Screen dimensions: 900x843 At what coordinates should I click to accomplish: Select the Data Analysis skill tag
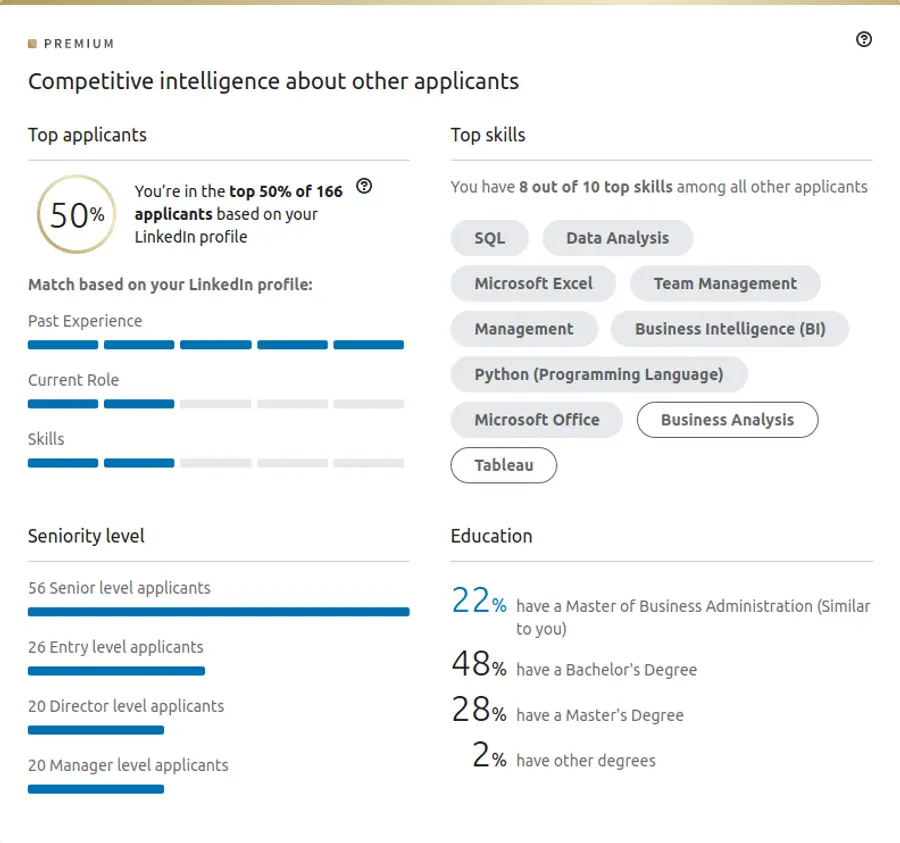(617, 238)
